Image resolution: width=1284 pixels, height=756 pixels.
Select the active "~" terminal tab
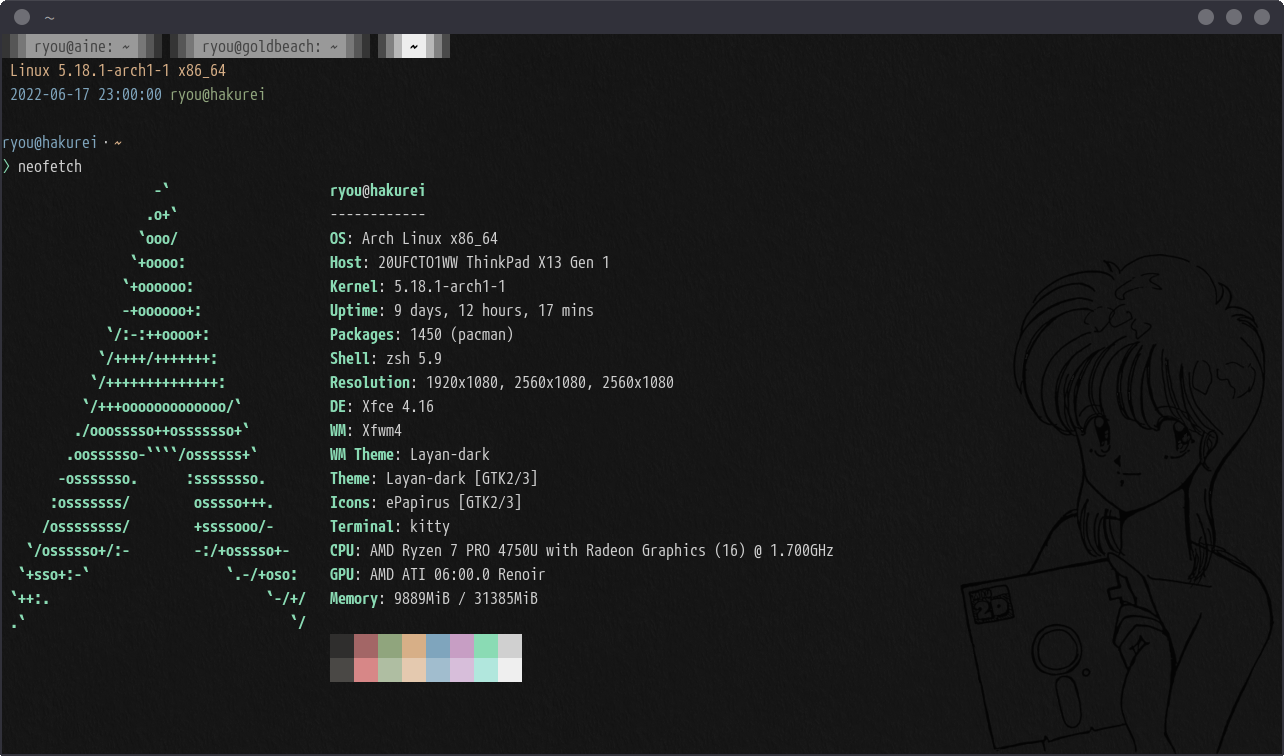click(x=414, y=46)
